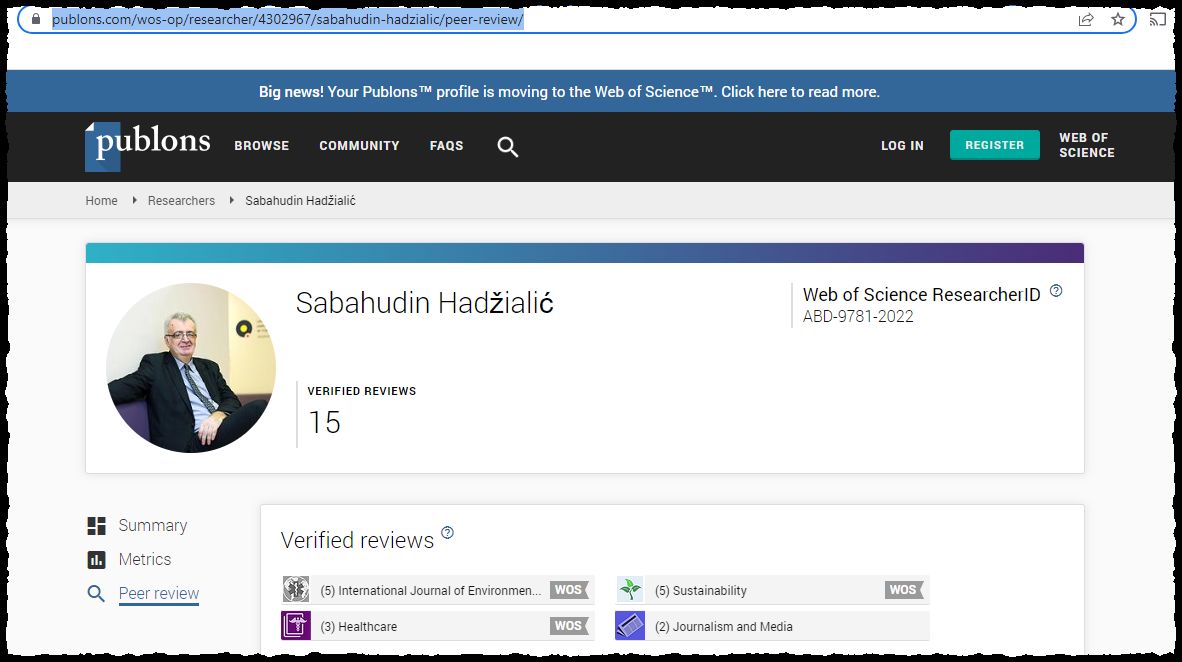Open the Metrics section
Image resolution: width=1182 pixels, height=662 pixels.
(145, 559)
